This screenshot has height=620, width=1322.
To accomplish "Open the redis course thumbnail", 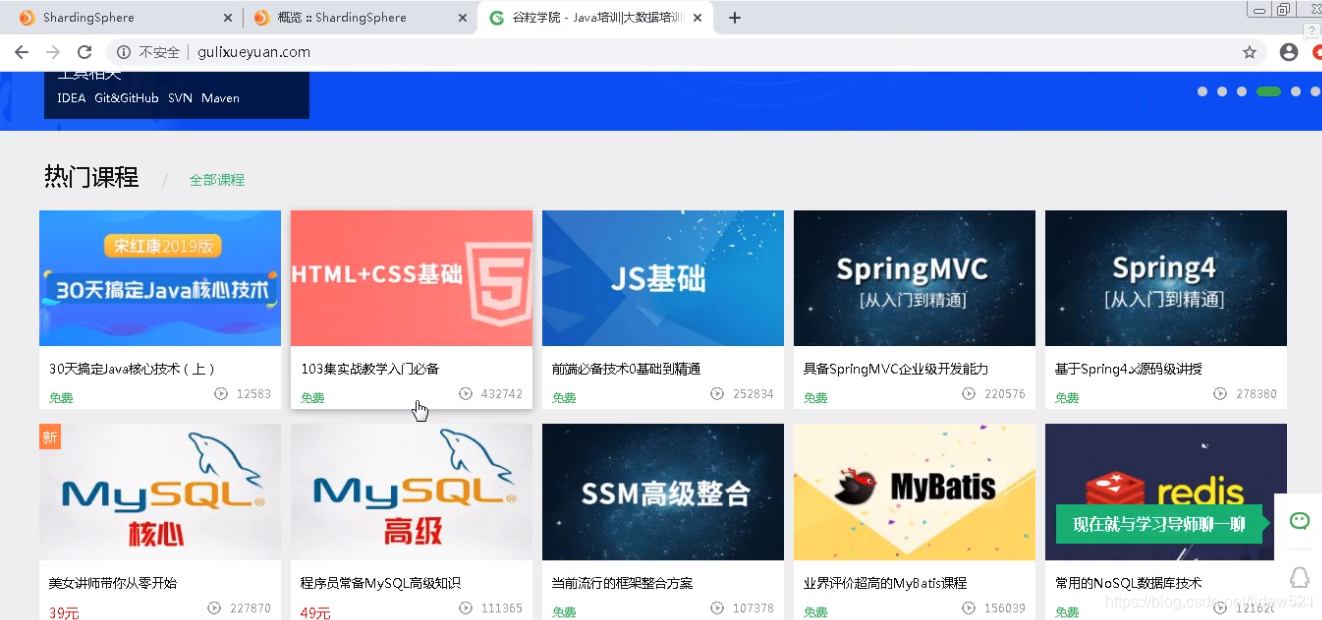I will [x=1166, y=492].
